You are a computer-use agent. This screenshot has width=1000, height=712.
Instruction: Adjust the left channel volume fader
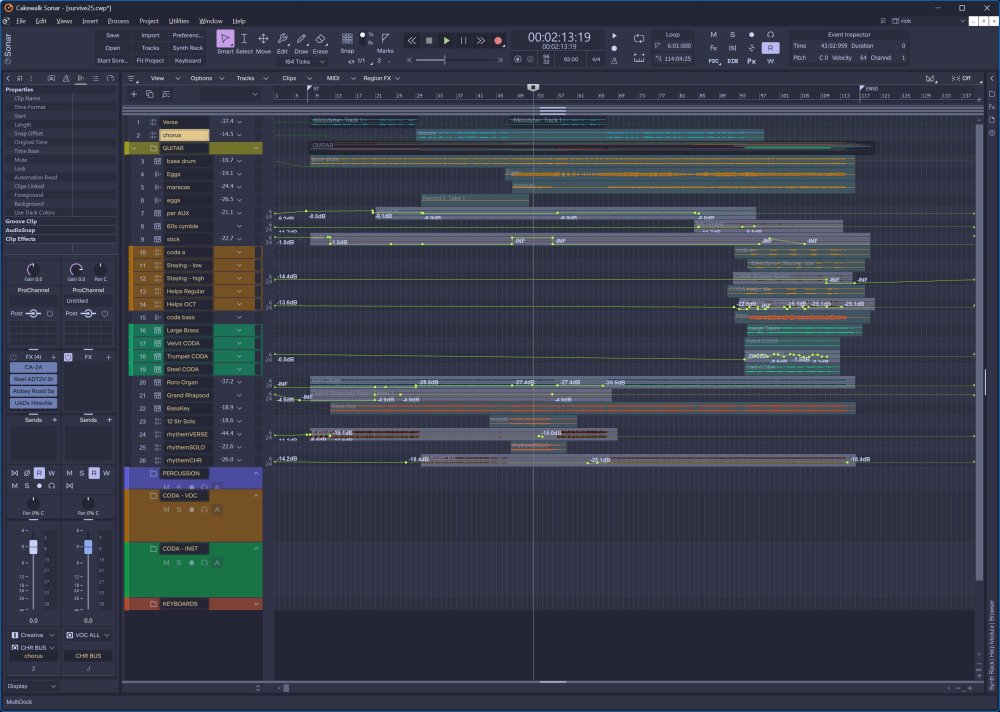[33, 547]
